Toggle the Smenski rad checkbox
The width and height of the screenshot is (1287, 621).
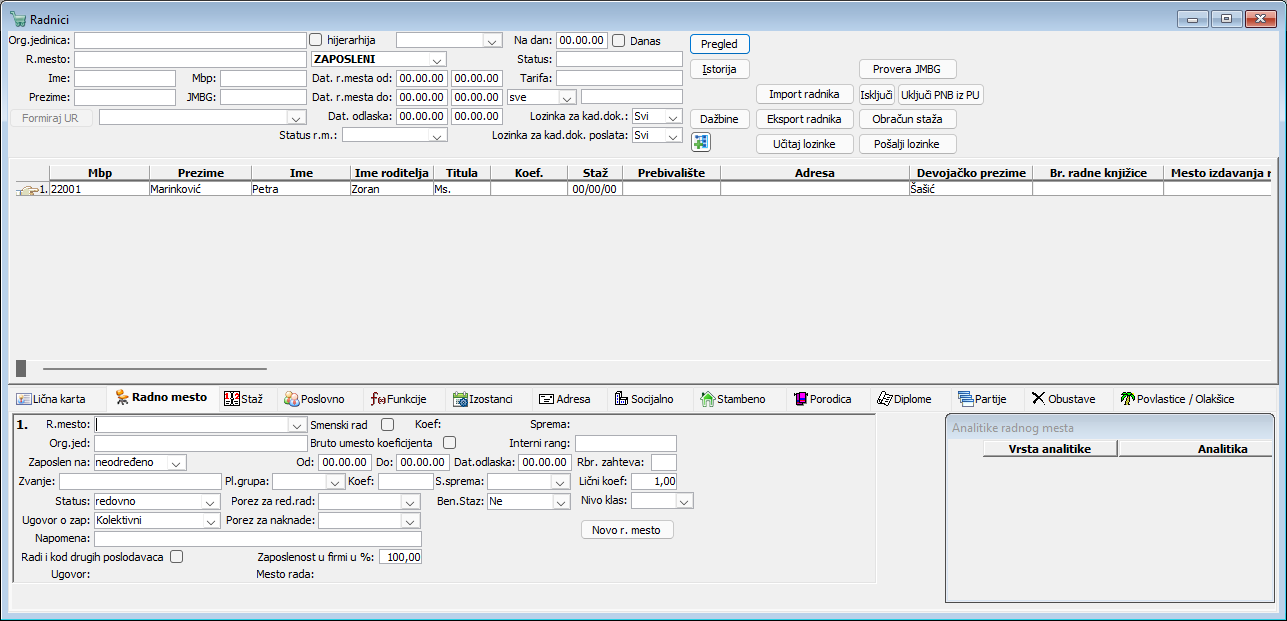click(x=388, y=424)
